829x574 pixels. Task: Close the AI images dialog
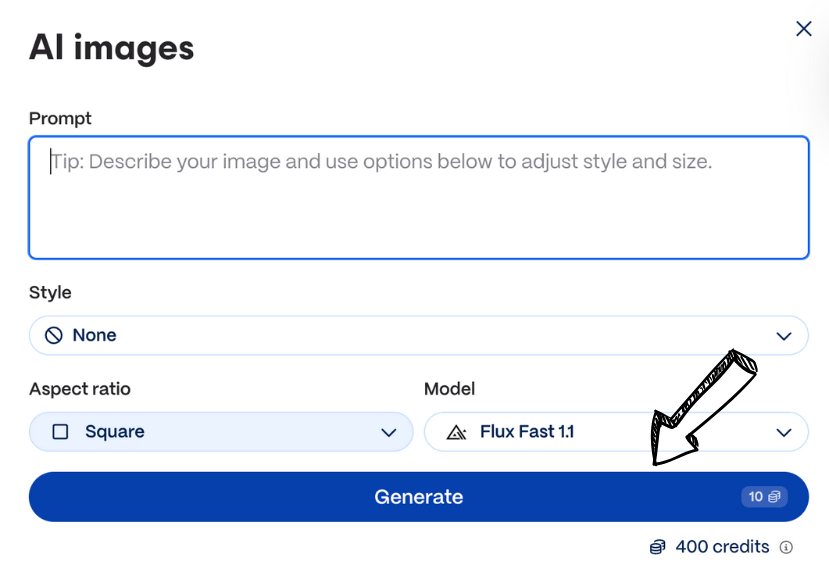point(803,29)
